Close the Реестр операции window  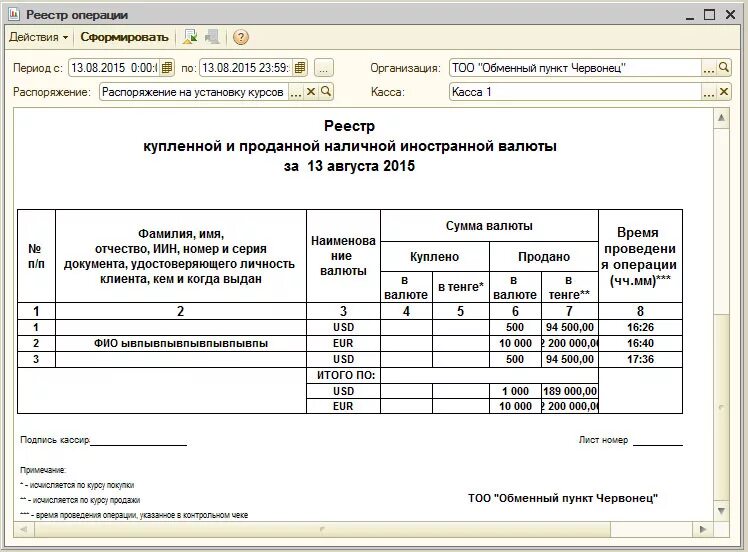730,15
